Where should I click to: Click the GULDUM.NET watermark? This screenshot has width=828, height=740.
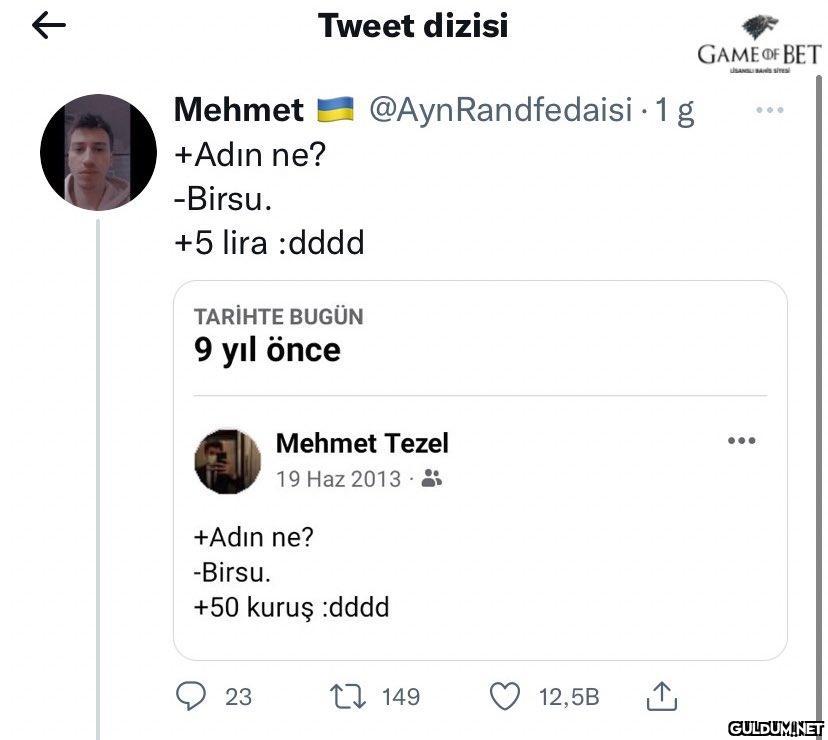[x=776, y=726]
